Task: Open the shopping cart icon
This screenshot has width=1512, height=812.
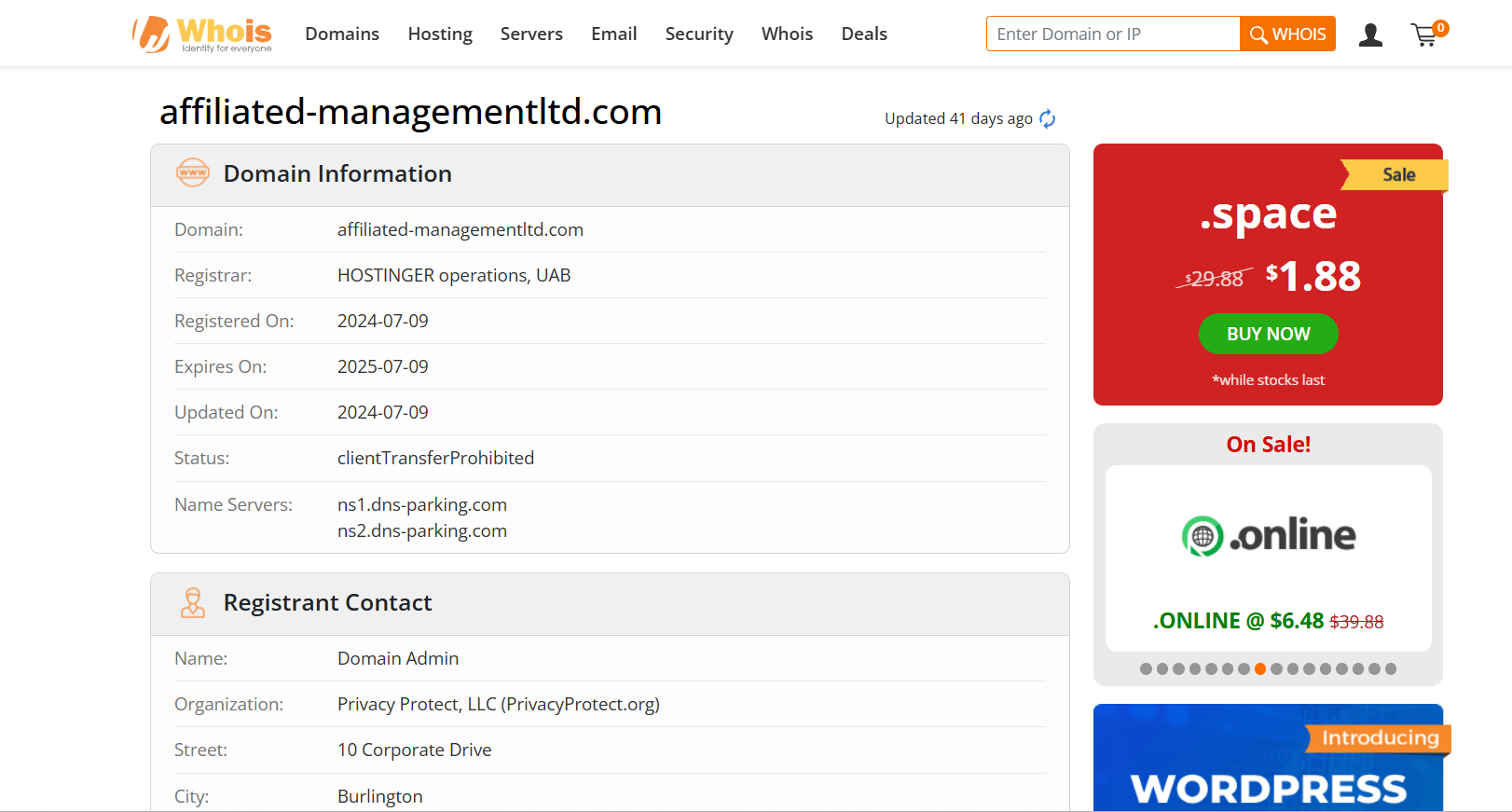Action: point(1428,34)
